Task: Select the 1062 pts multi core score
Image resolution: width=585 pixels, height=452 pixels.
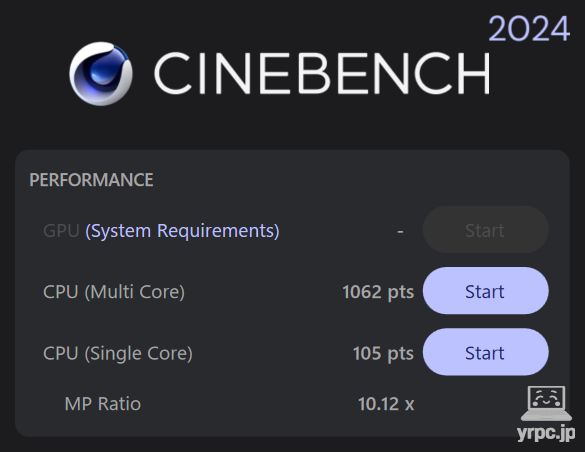Action: click(378, 292)
